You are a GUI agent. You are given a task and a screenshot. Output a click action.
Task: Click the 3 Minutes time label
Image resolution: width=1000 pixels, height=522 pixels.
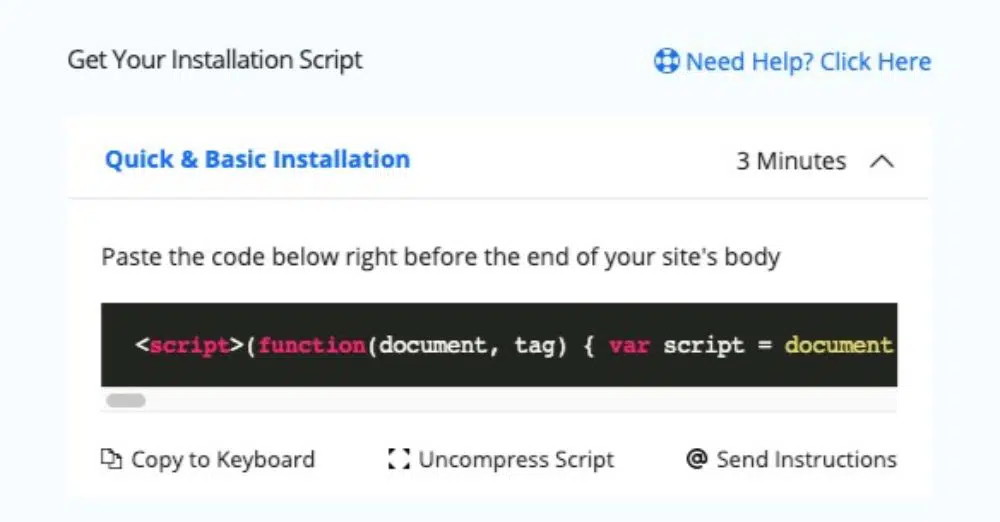791,161
